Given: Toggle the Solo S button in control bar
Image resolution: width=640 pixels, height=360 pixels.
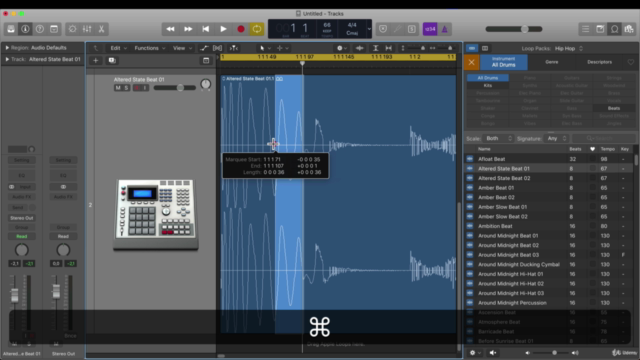Looking at the screenshot, I should [x=411, y=29].
